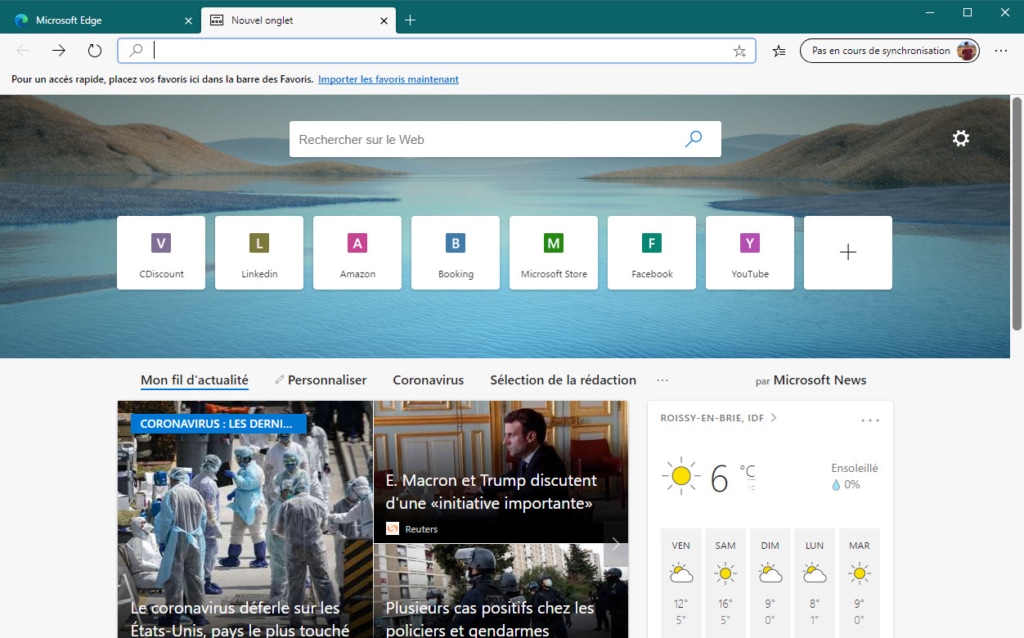Open Plusieurs cas positifs article
This screenshot has height=638, width=1024.
[x=501, y=591]
